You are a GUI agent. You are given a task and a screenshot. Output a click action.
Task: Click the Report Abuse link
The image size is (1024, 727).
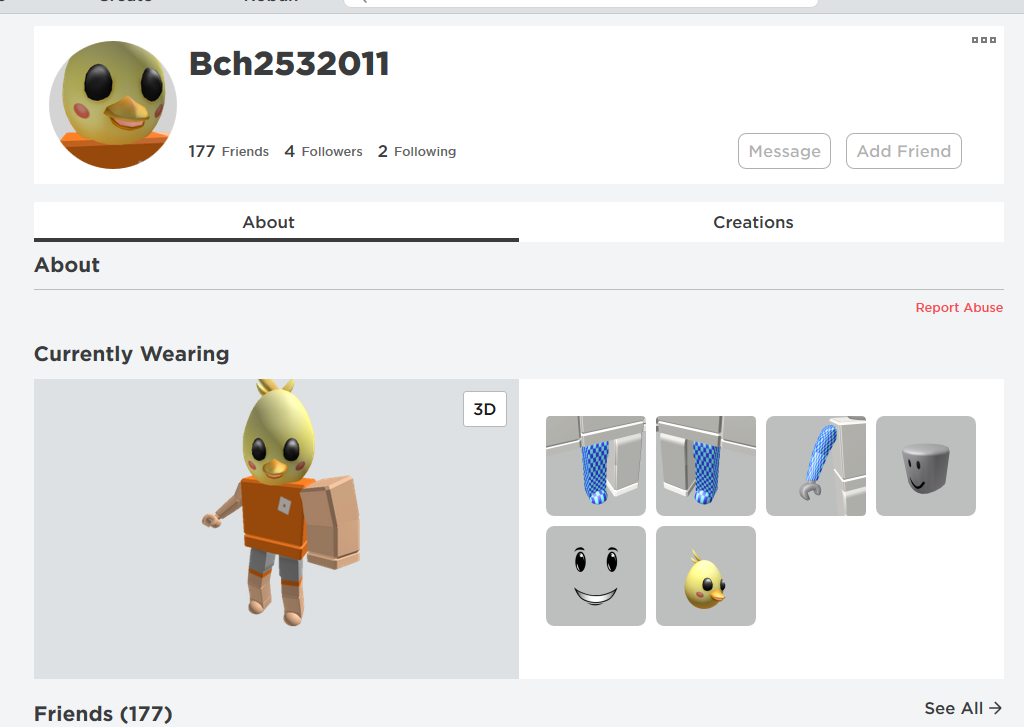pyautogui.click(x=959, y=308)
